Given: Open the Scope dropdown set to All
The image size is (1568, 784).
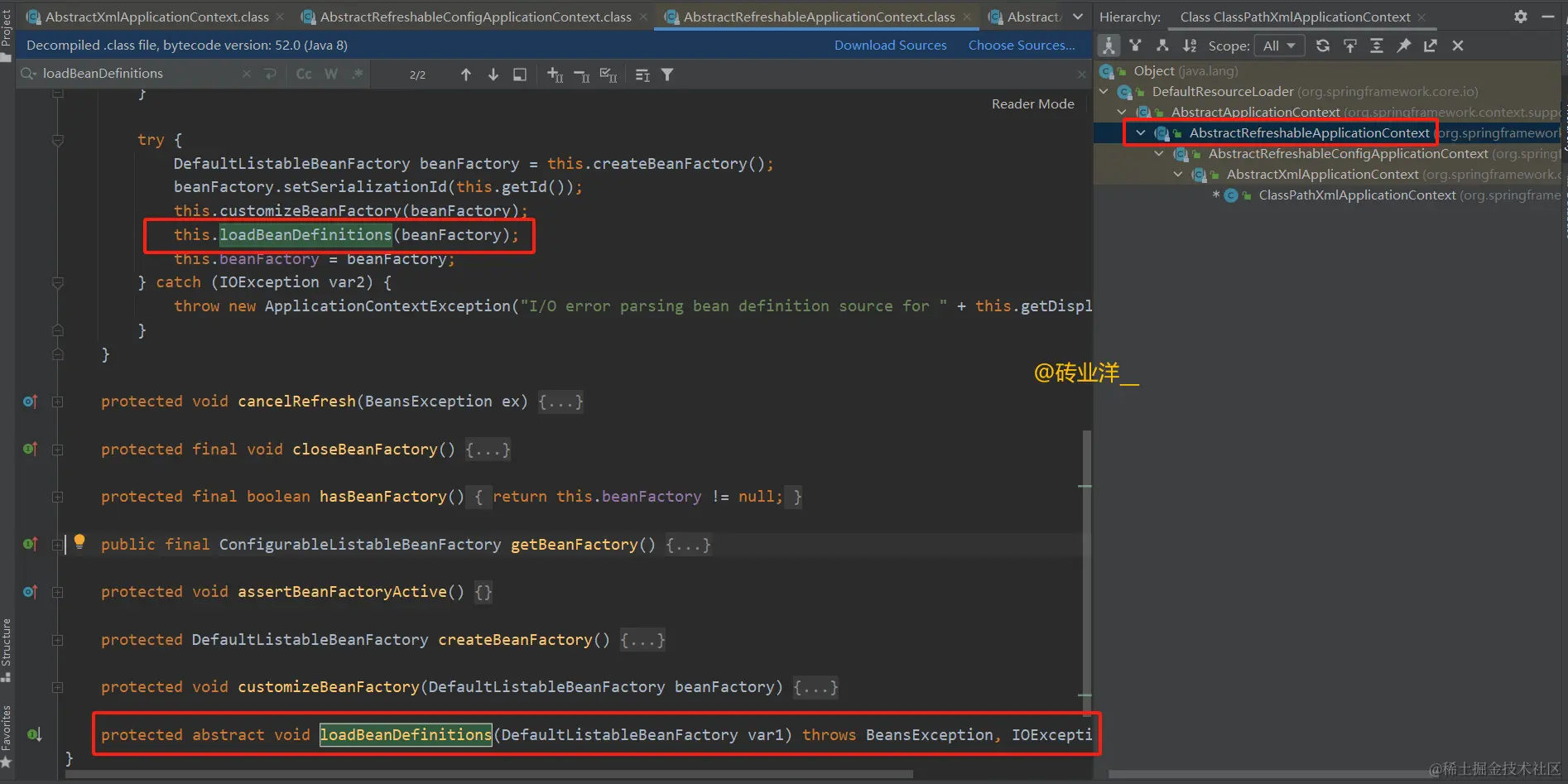Looking at the screenshot, I should point(1279,46).
